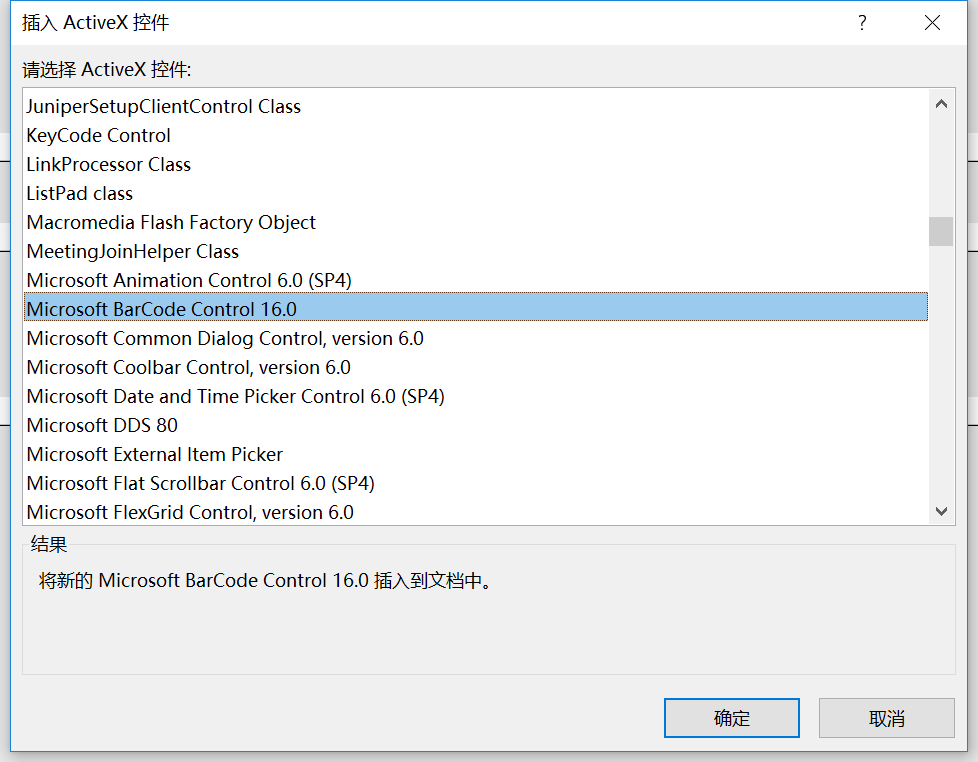978x762 pixels.
Task: Select Microsoft FlexGrid Control, version 6.0
Action: pyautogui.click(x=476, y=512)
